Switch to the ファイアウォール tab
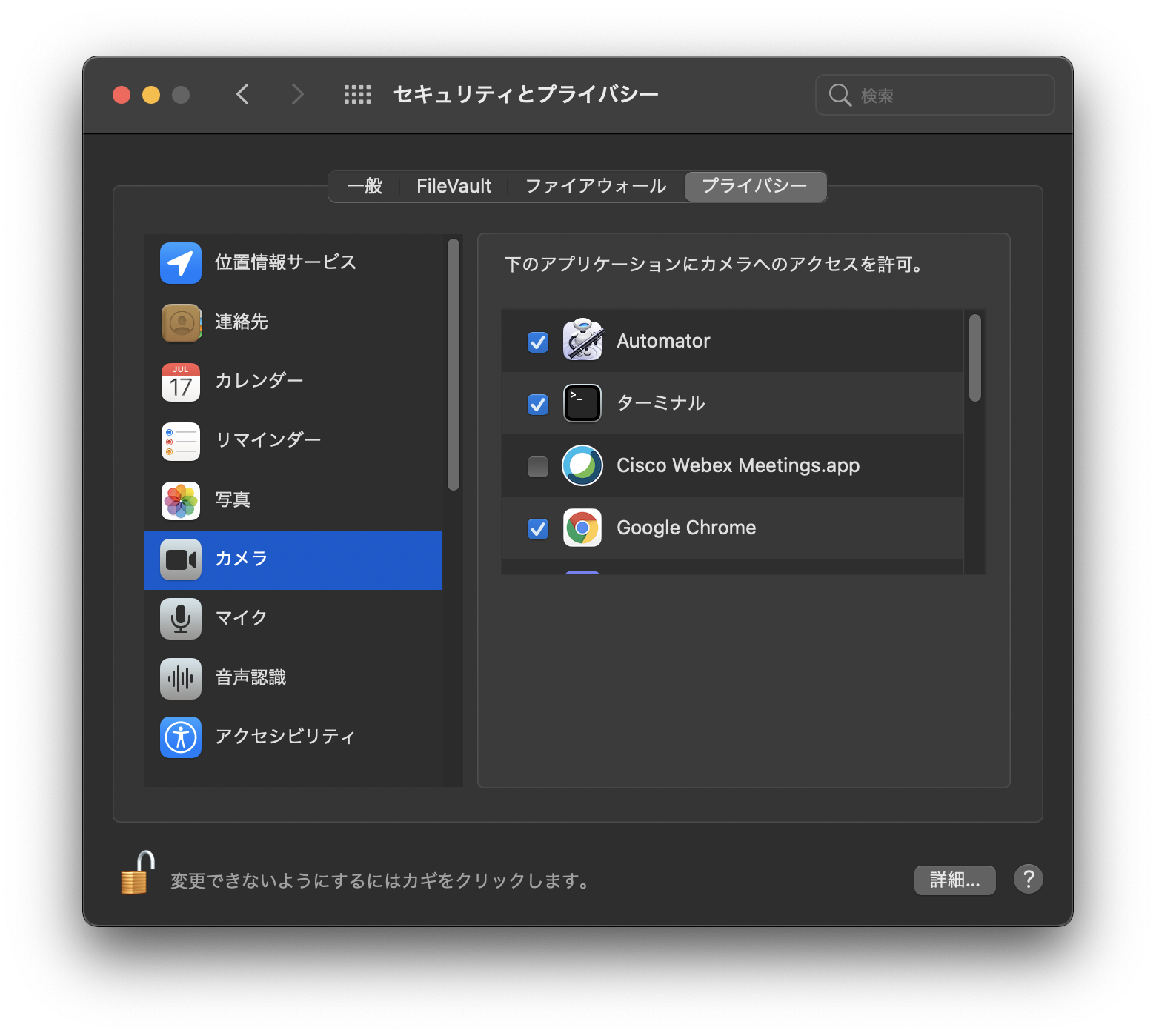 click(x=596, y=186)
